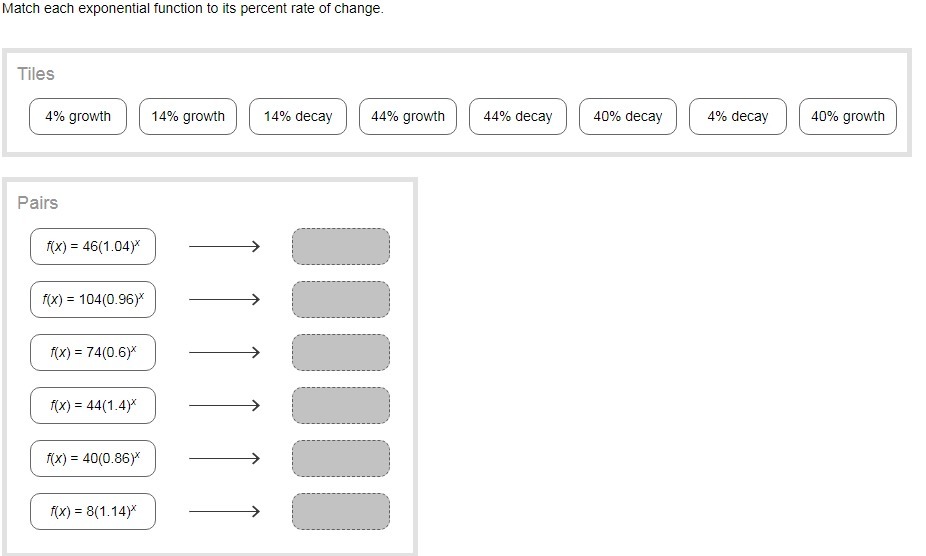Select the f(x) = 44(1.4)^x function box
The width and height of the screenshot is (926, 556).
click(93, 405)
